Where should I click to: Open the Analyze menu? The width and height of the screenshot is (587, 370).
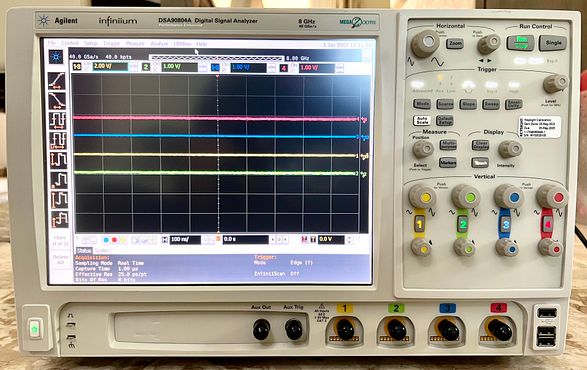coord(159,44)
